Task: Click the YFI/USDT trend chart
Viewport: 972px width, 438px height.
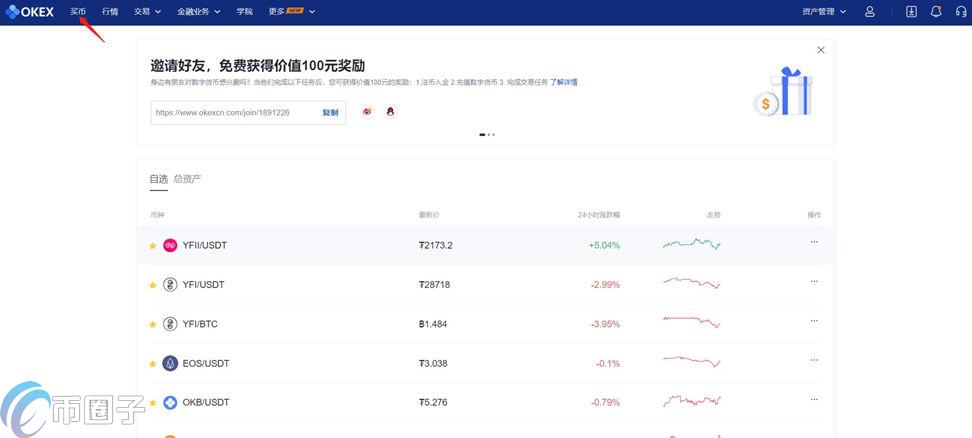Action: [x=692, y=283]
